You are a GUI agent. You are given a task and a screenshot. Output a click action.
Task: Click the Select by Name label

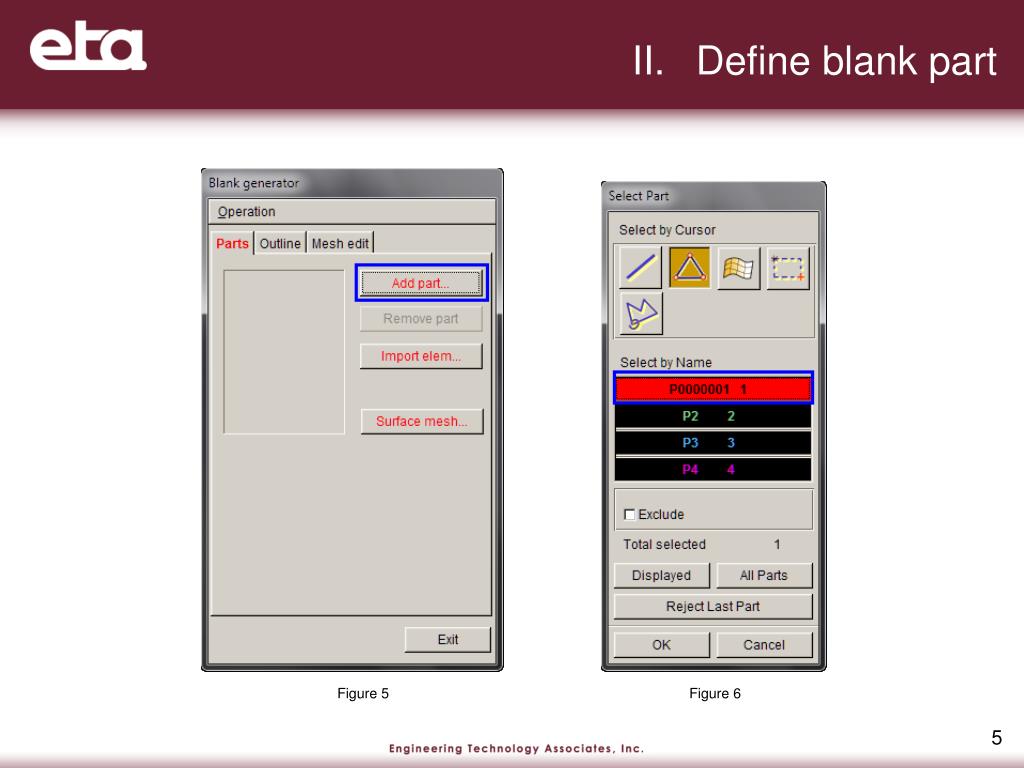point(665,362)
